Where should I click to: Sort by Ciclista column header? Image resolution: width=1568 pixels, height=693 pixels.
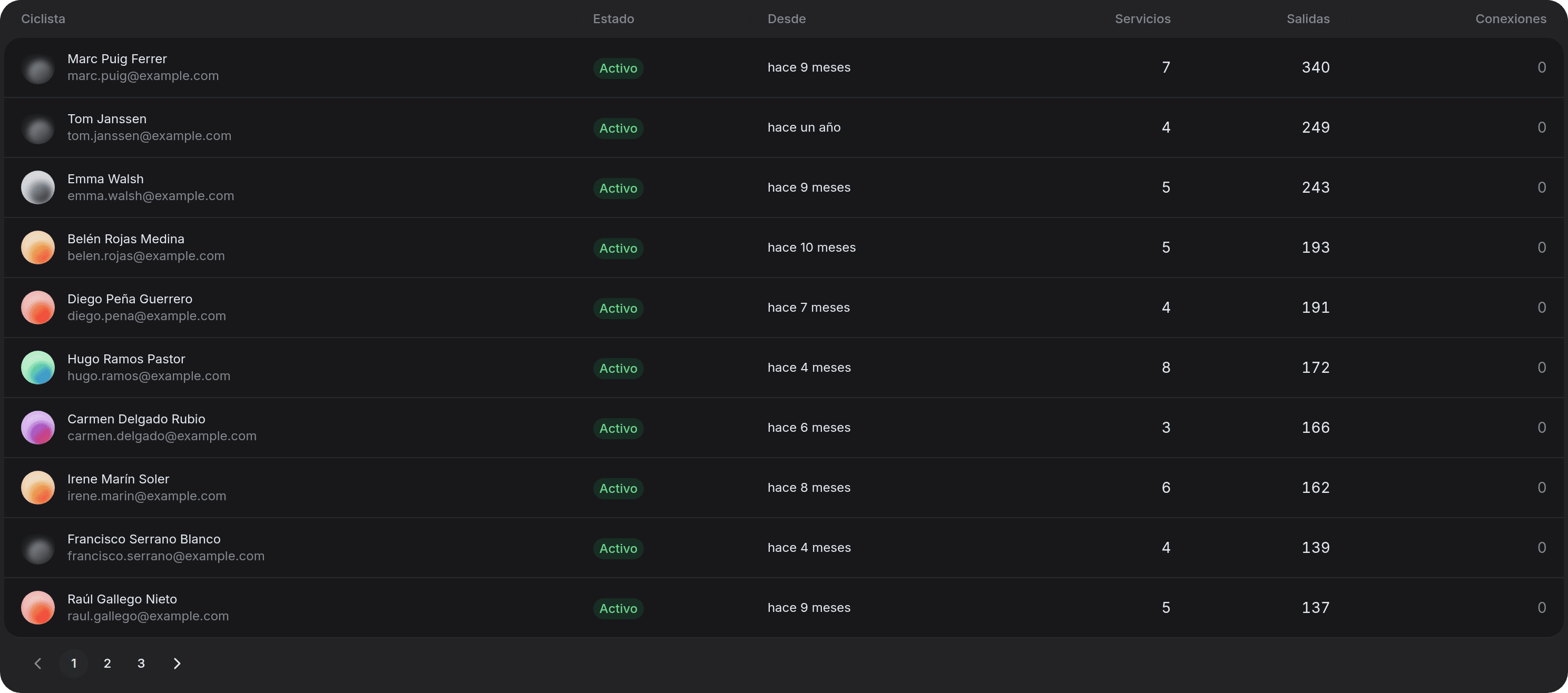(43, 19)
